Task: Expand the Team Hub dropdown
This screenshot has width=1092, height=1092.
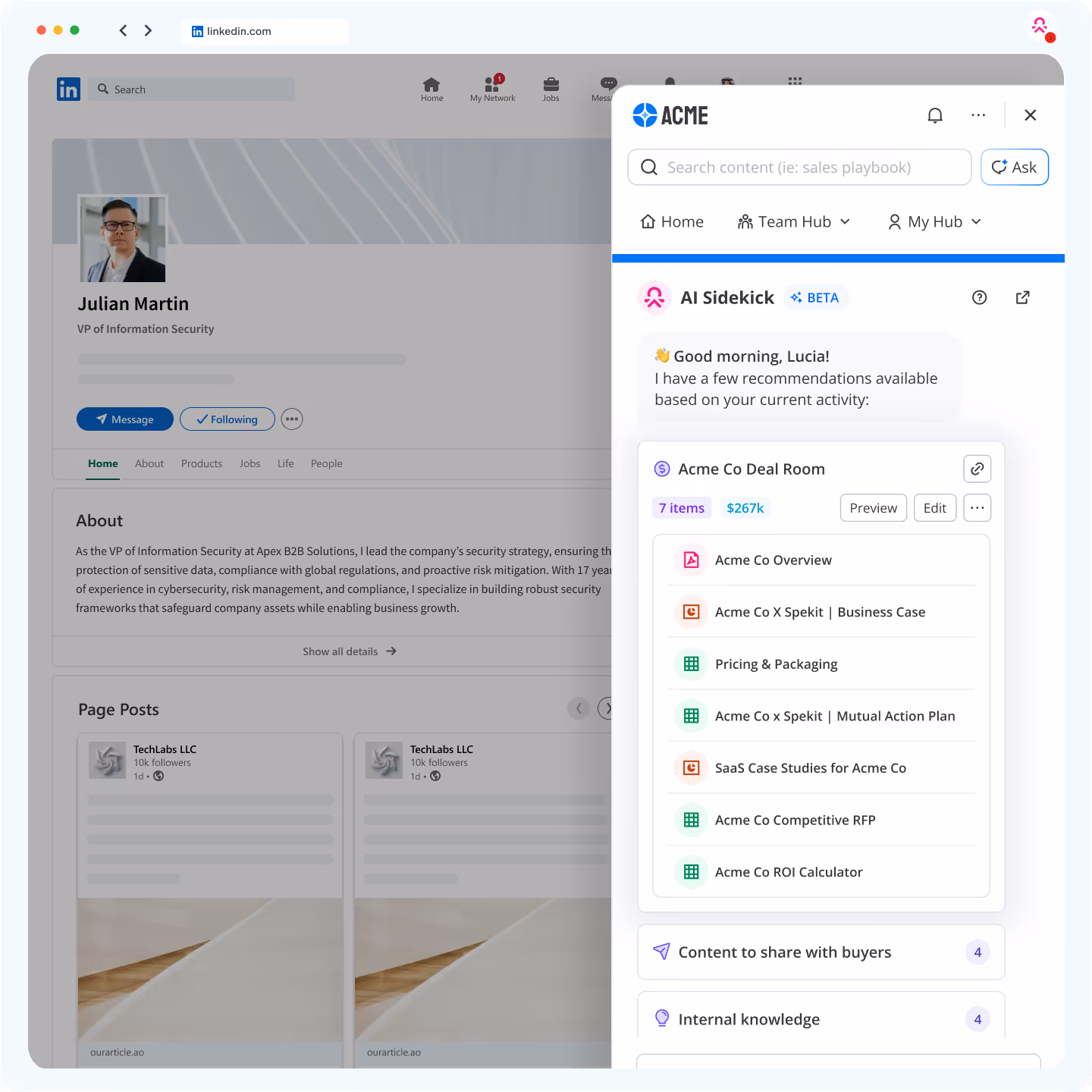Action: pyautogui.click(x=794, y=221)
